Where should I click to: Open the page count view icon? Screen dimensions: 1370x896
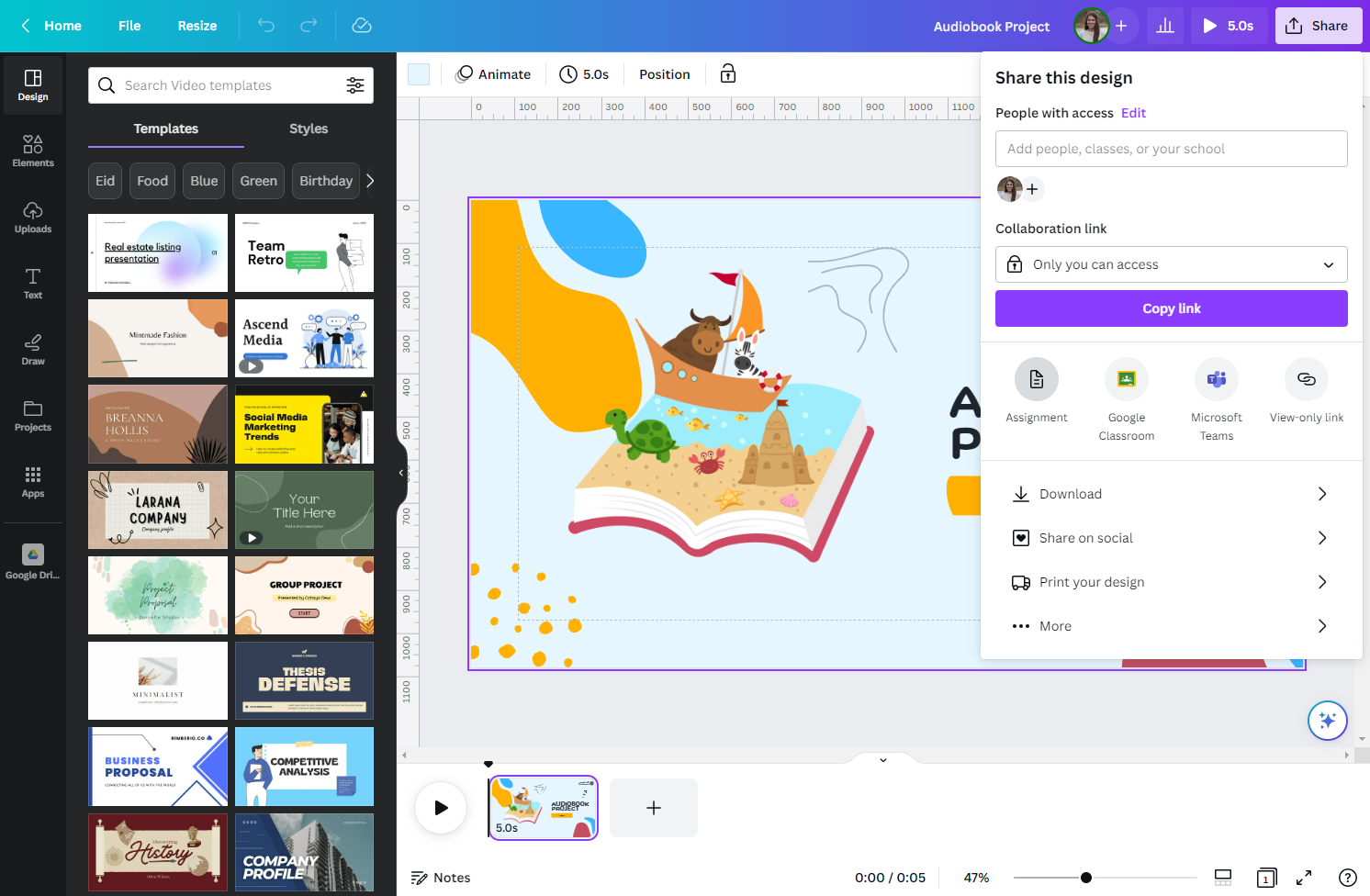tap(1267, 878)
